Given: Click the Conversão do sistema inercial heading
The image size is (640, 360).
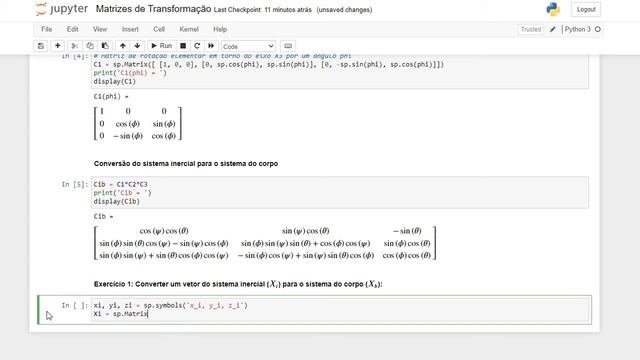Looking at the screenshot, I should click(186, 164).
